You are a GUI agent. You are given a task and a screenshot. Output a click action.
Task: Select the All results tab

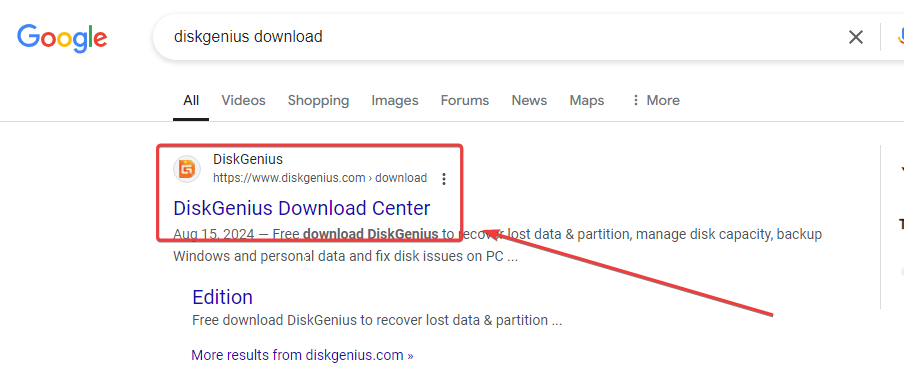tap(191, 100)
